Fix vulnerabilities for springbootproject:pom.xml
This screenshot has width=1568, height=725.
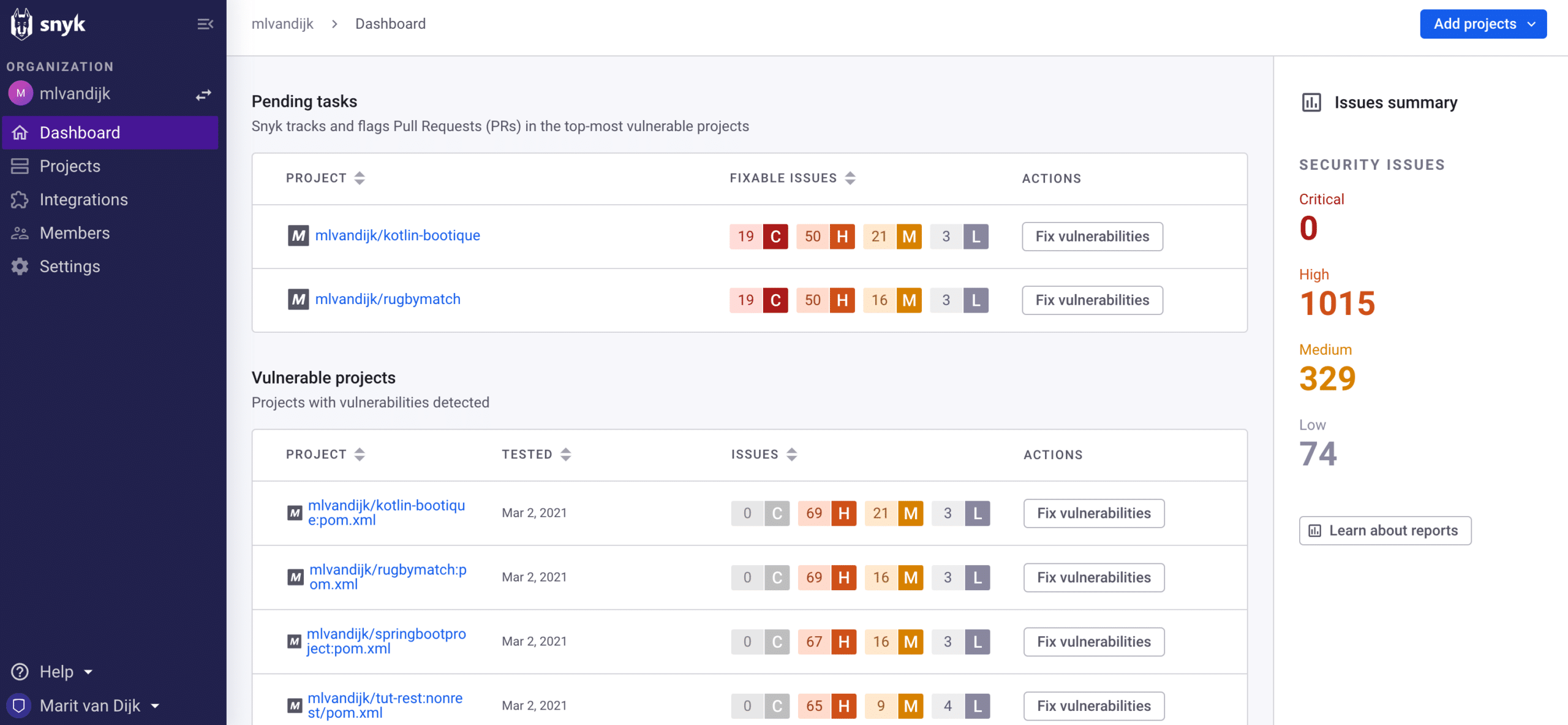pos(1094,642)
